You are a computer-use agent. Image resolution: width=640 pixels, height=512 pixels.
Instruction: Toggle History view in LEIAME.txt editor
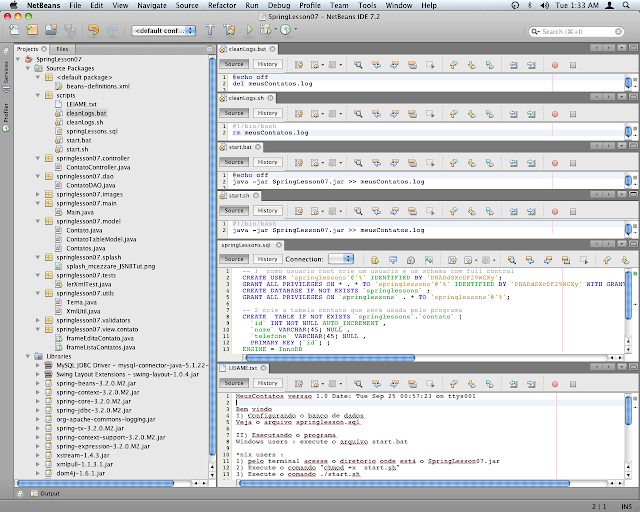tap(267, 382)
